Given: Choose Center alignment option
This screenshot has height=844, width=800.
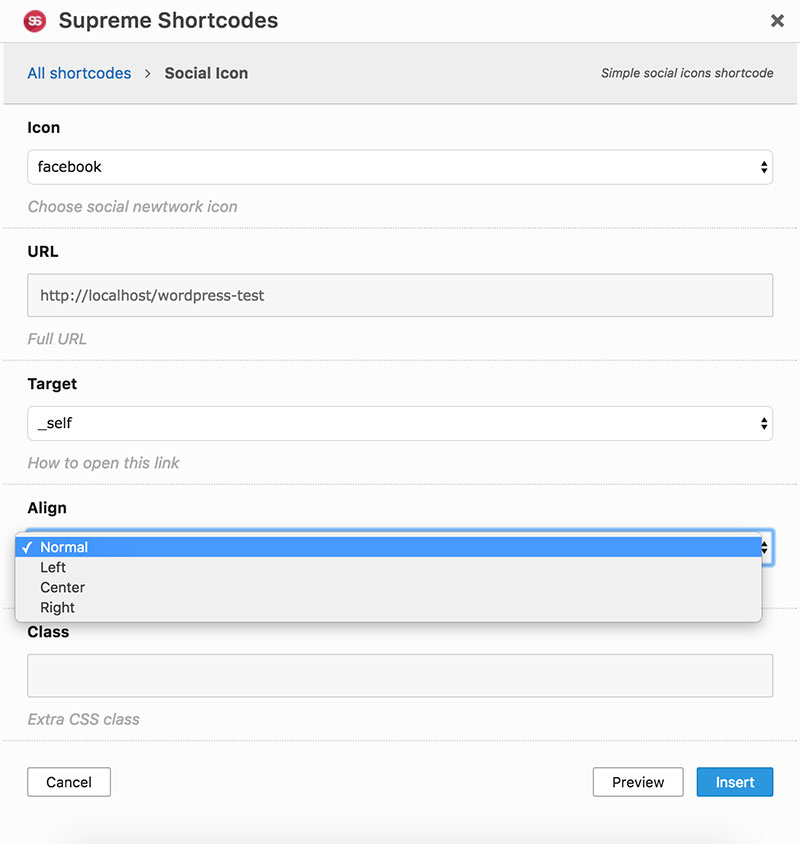Looking at the screenshot, I should 62,587.
